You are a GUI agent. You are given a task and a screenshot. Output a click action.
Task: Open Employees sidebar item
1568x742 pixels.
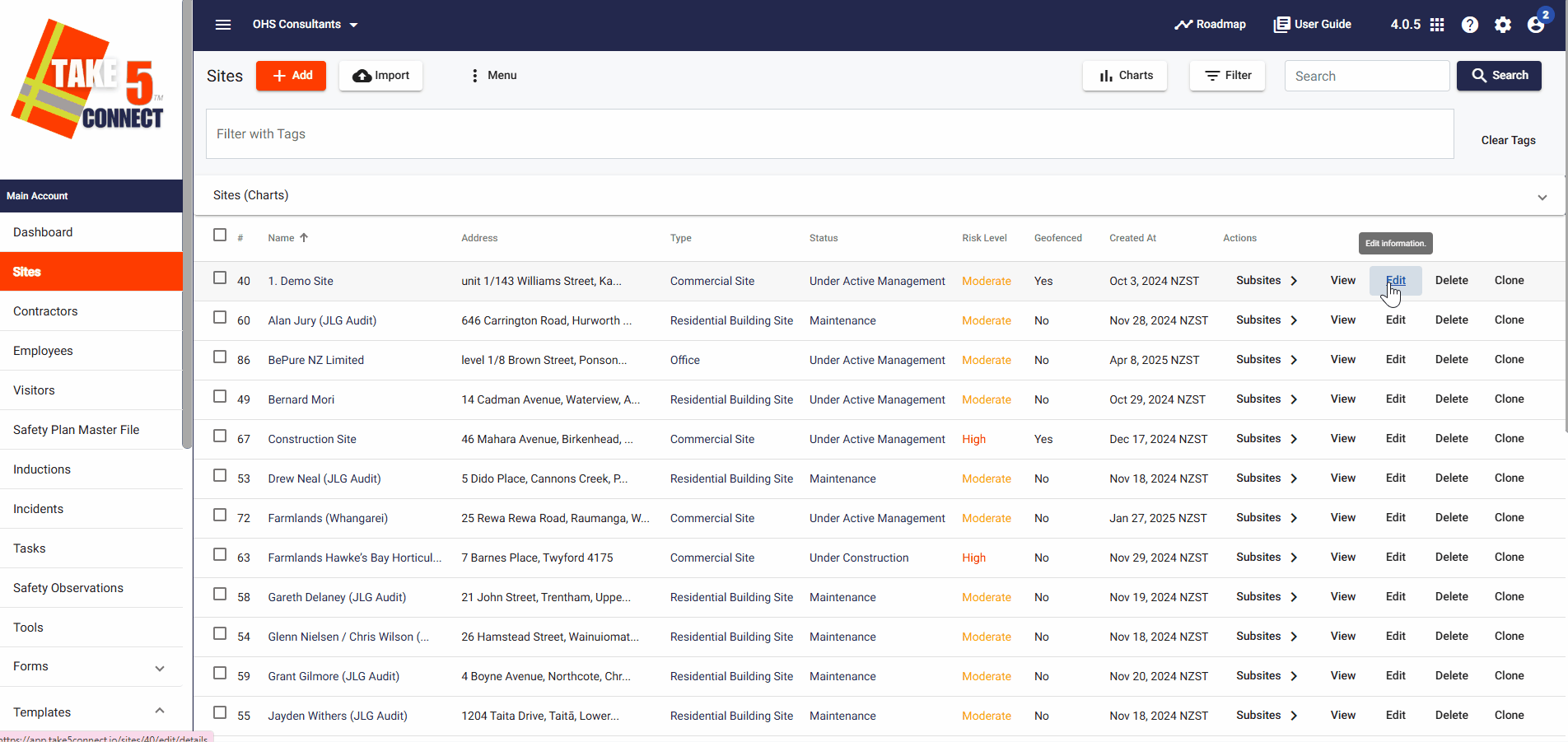(91, 351)
